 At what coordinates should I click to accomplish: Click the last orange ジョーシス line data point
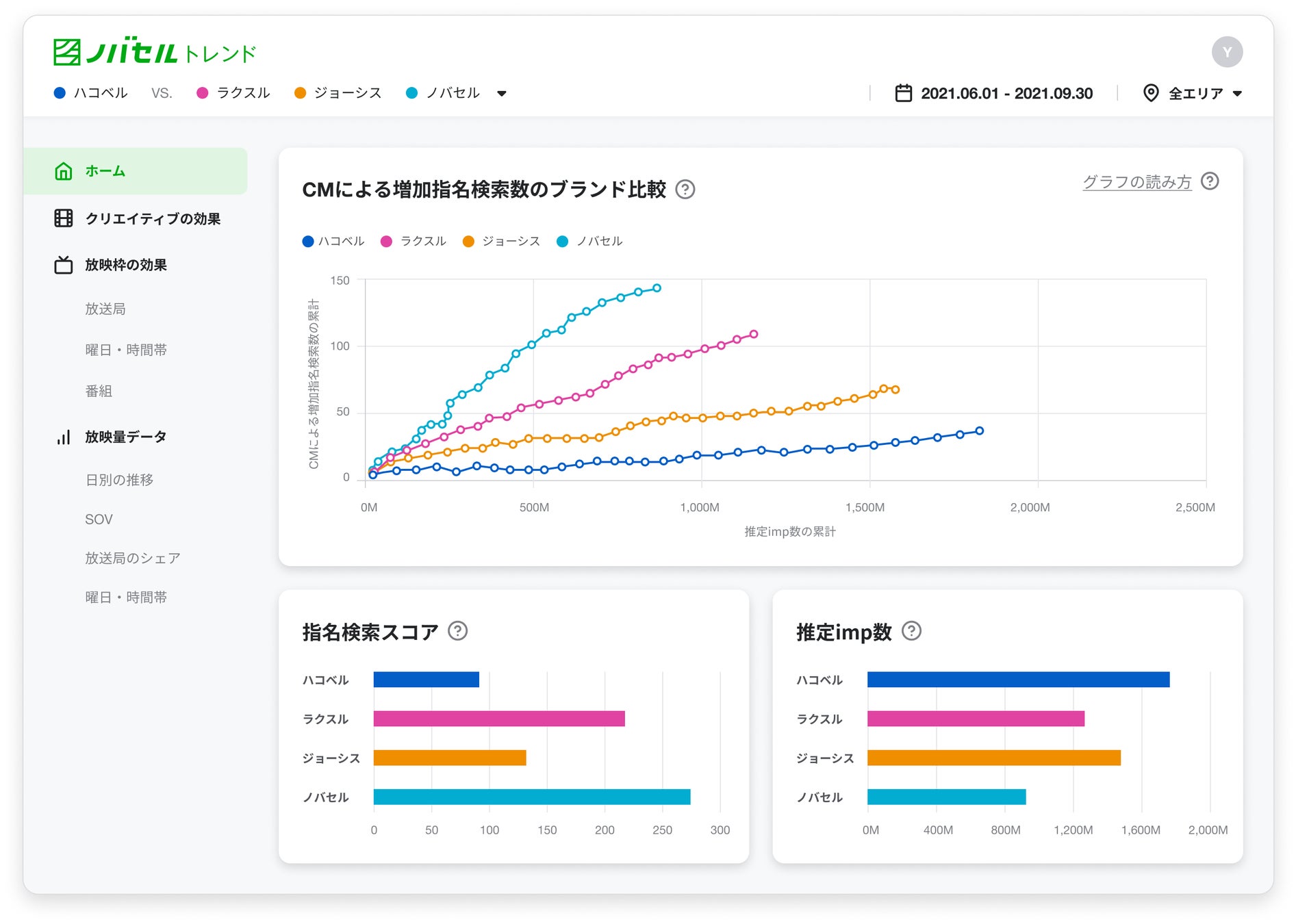pos(895,389)
